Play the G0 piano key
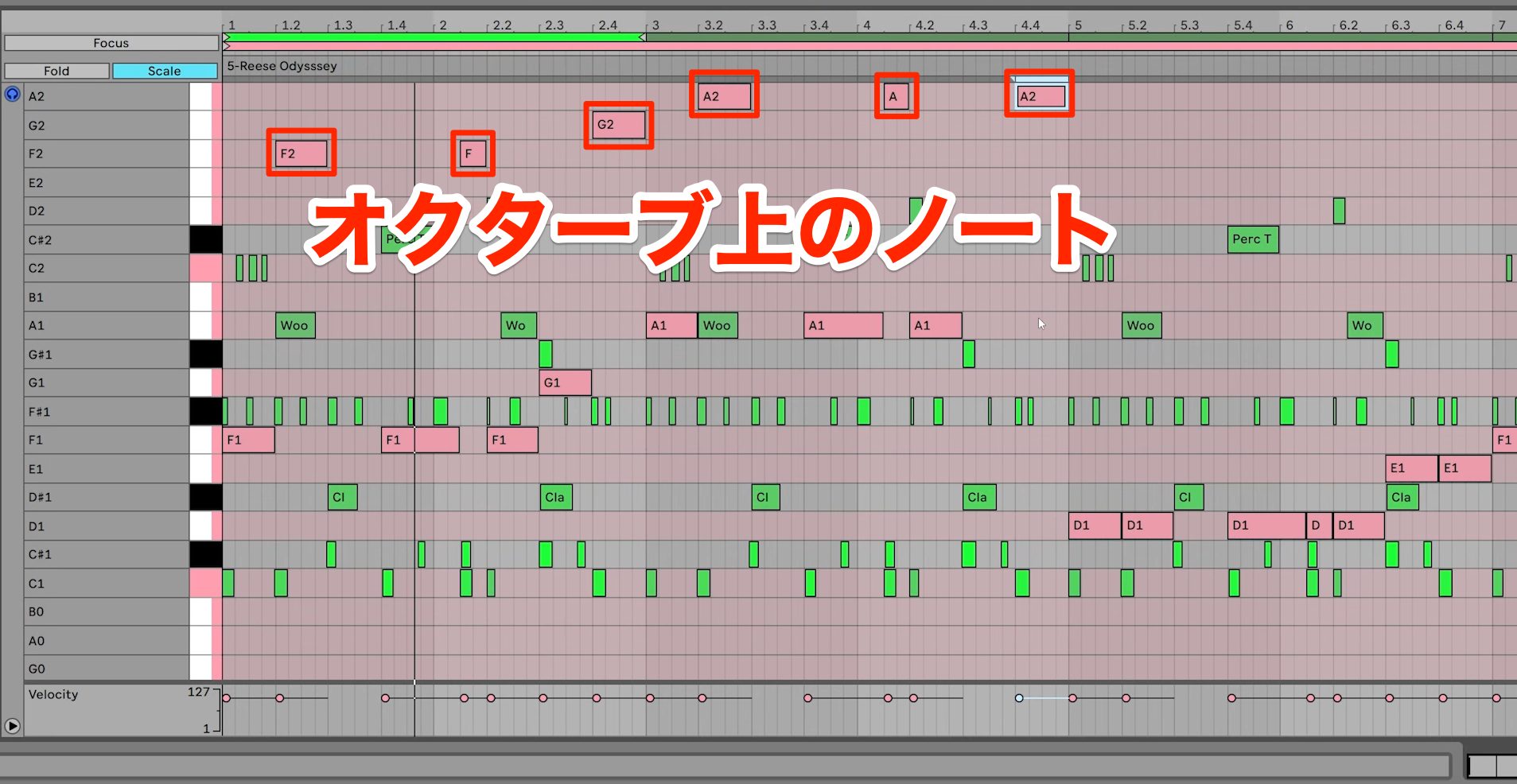1517x784 pixels. tap(200, 669)
